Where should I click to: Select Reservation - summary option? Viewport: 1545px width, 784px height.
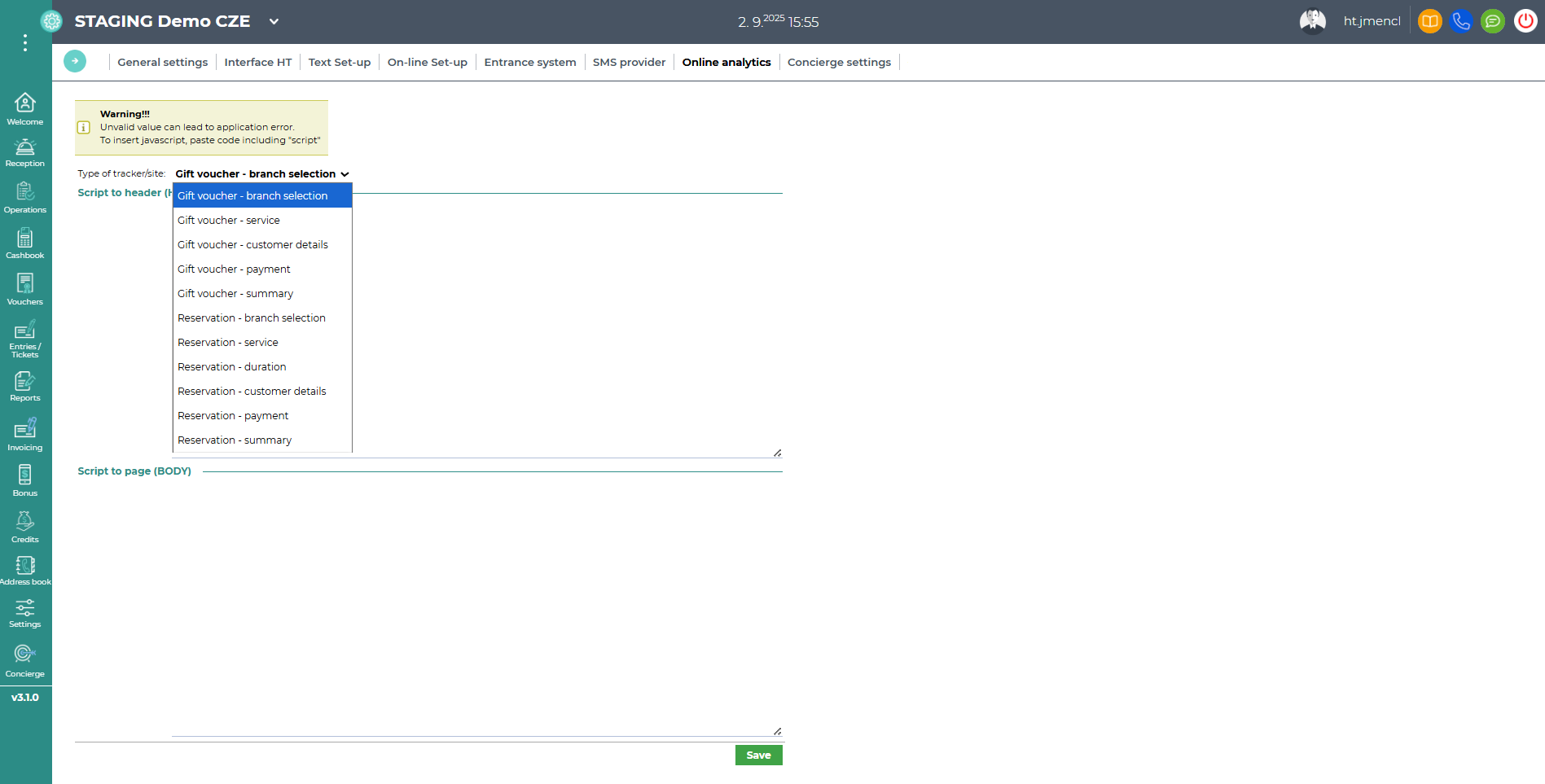(262, 440)
